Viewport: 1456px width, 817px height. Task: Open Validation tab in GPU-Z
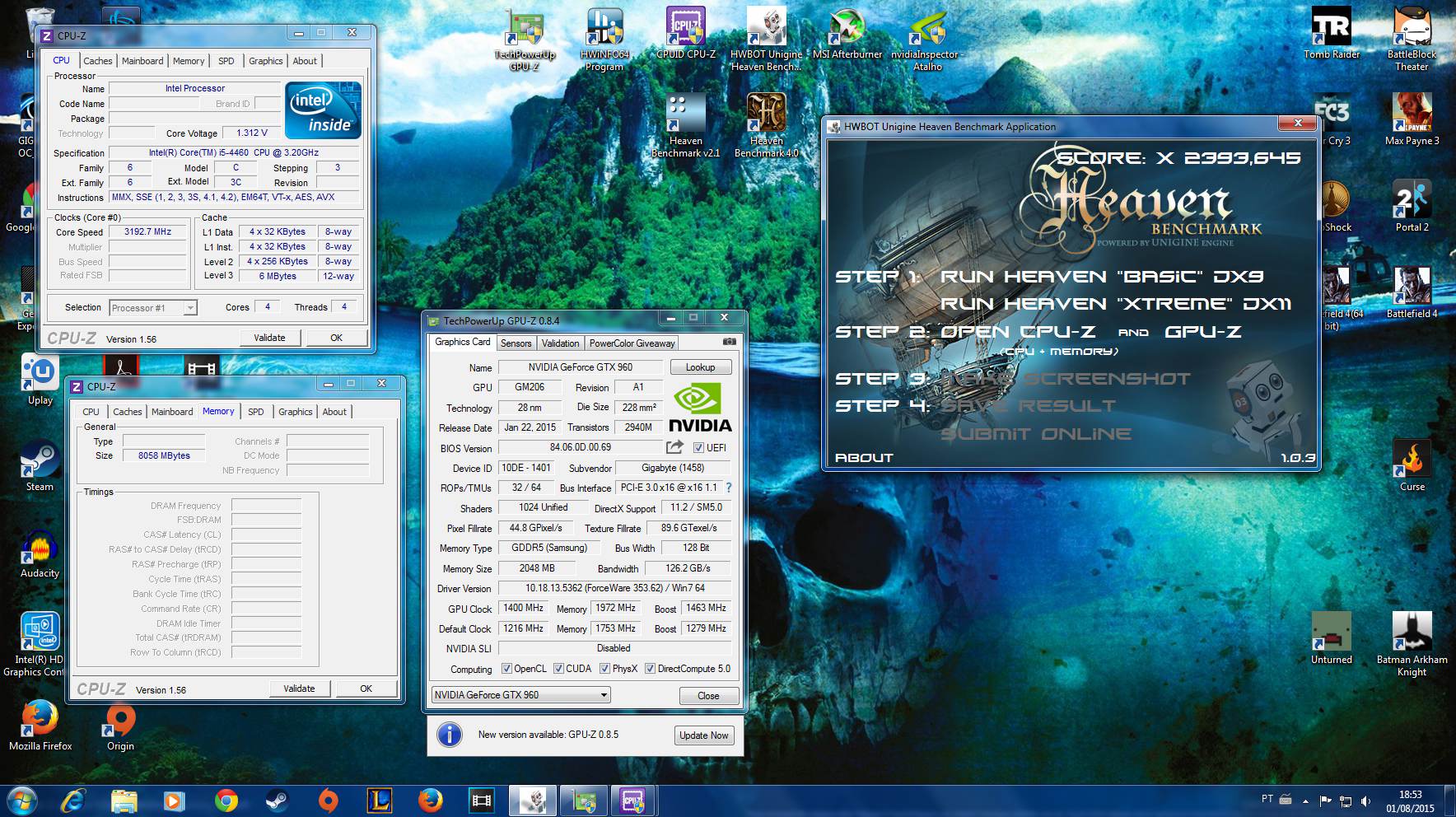pyautogui.click(x=560, y=343)
